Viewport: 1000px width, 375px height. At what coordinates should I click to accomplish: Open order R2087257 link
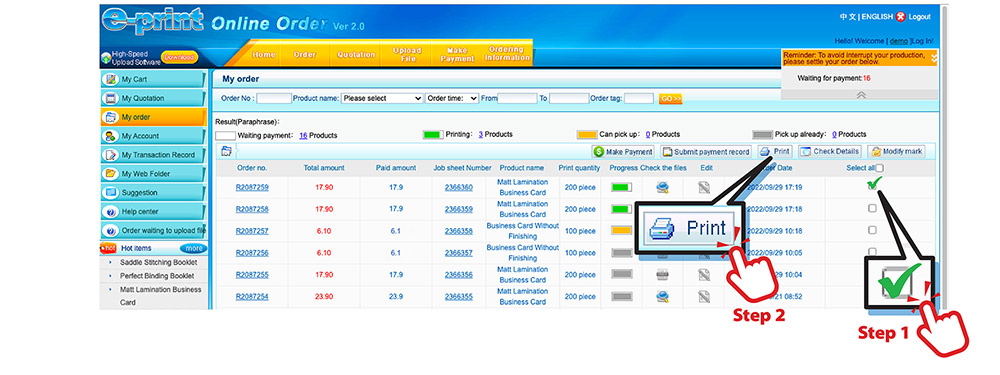pos(252,231)
